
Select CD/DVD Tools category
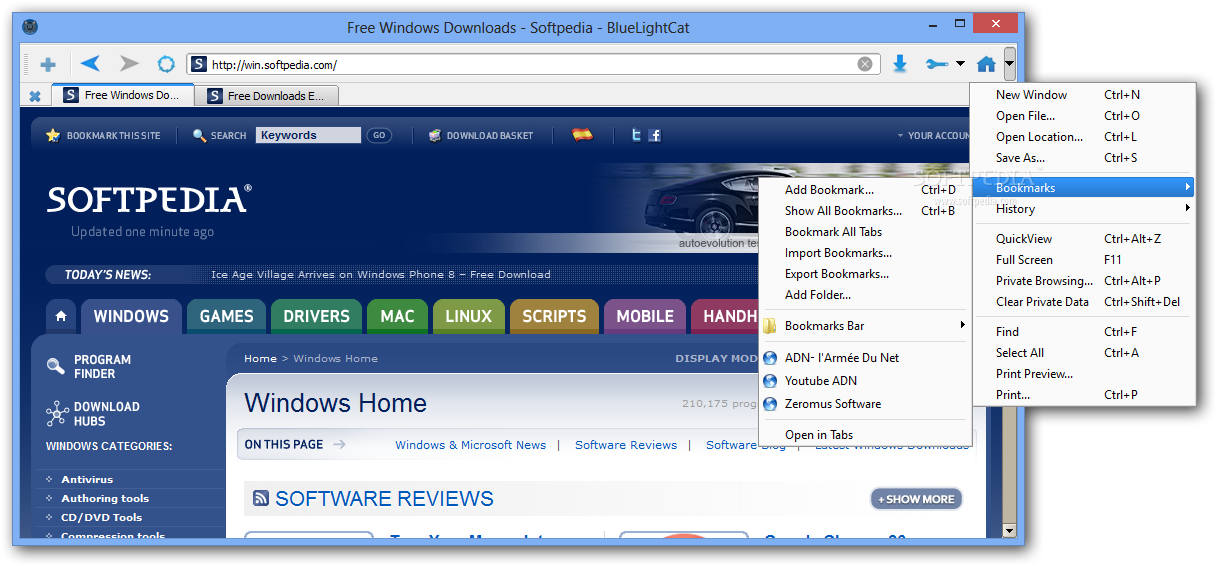[101, 517]
